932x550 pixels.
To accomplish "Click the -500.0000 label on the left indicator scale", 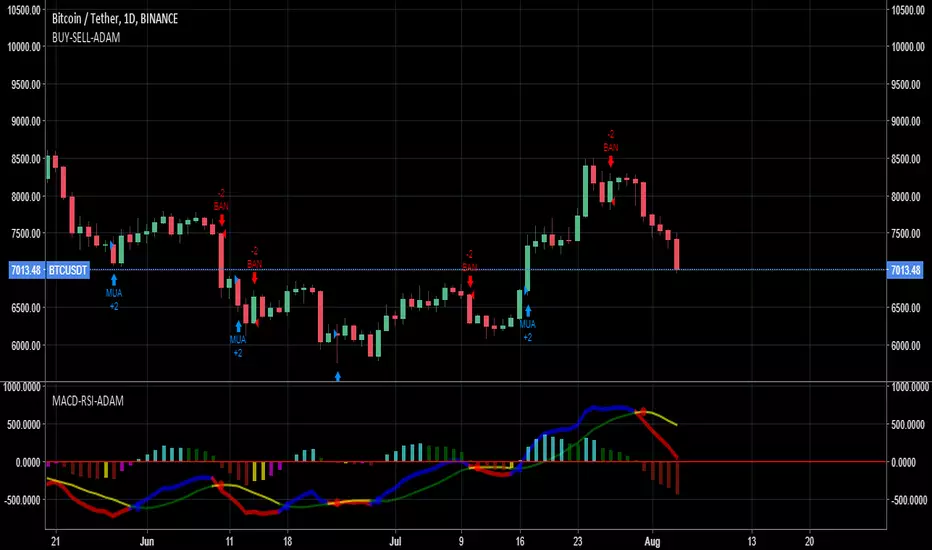I will (x=23, y=500).
